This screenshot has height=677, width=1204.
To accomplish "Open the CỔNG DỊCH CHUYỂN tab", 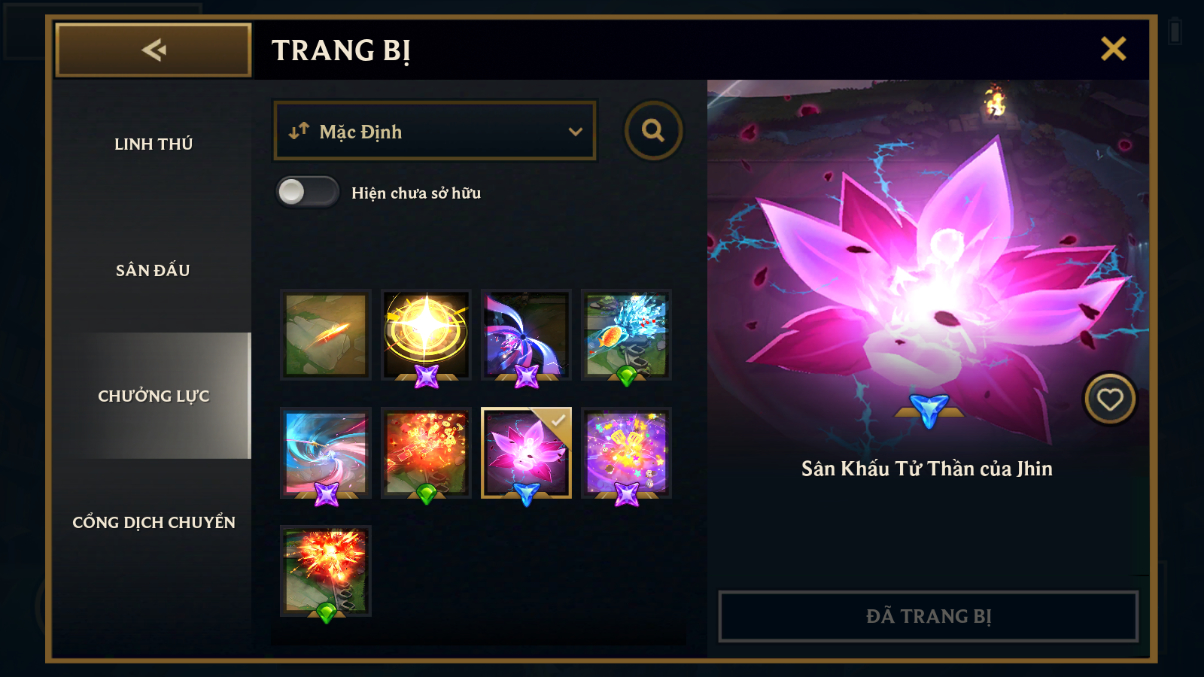I will click(153, 522).
